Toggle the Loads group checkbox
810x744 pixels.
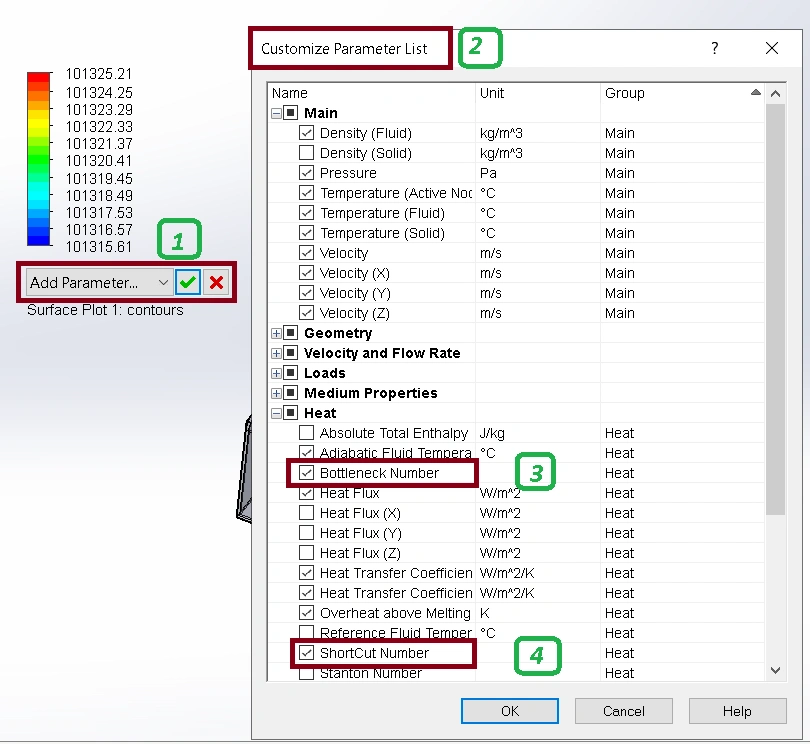[291, 373]
